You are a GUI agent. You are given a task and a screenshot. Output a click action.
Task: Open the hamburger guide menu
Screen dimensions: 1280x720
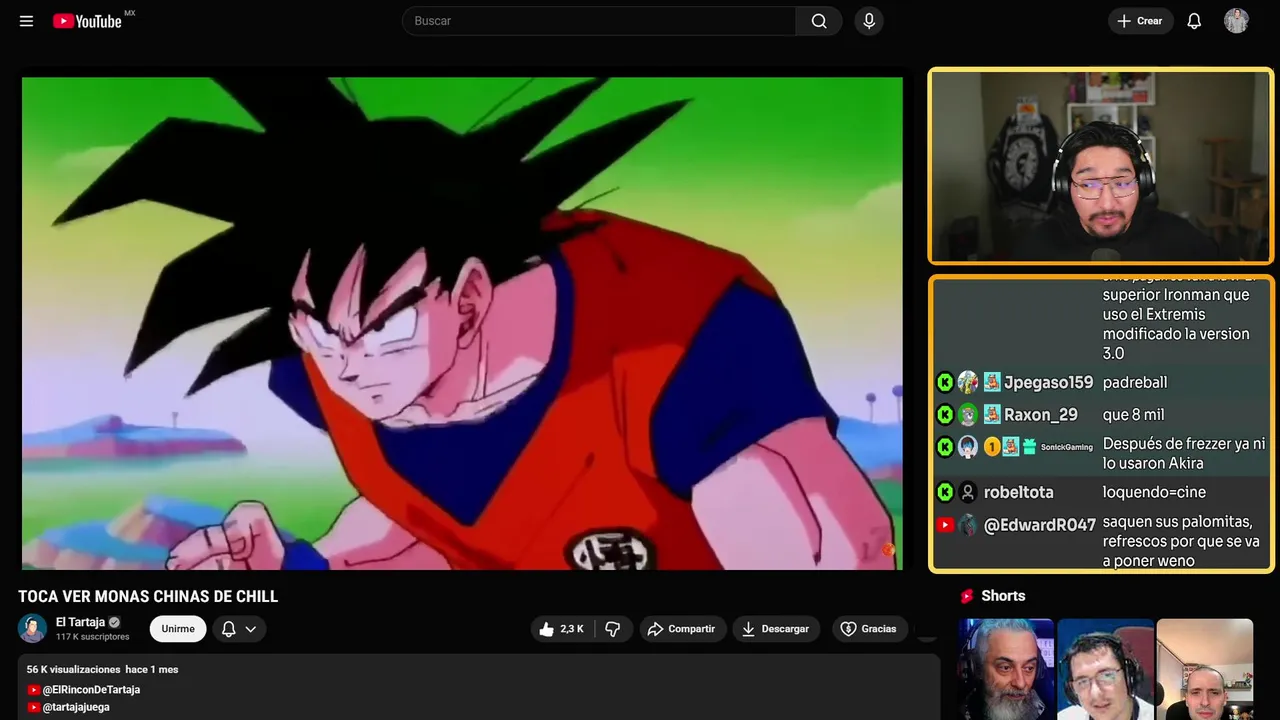coord(26,21)
